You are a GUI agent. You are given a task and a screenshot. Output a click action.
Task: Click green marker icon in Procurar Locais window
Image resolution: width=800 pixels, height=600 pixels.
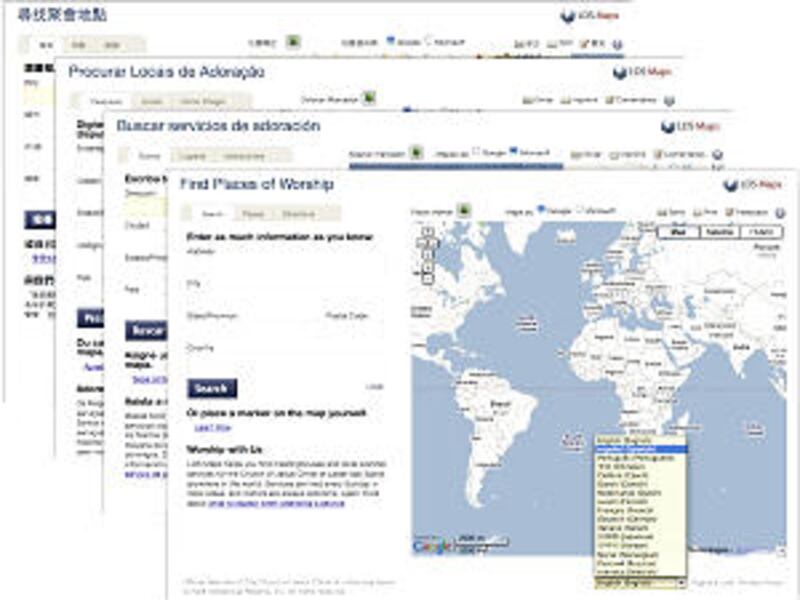pos(369,97)
